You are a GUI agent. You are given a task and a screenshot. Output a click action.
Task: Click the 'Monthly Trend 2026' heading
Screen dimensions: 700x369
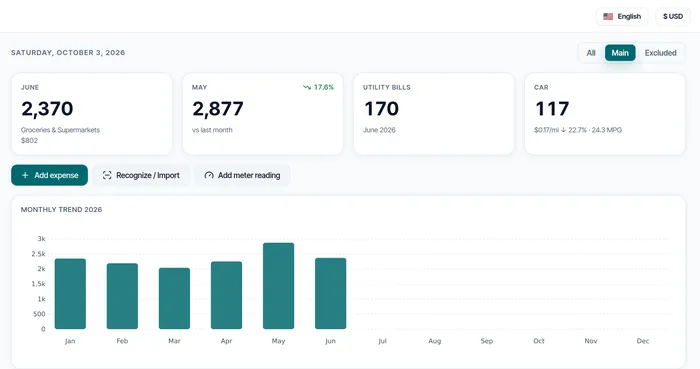(x=61, y=209)
